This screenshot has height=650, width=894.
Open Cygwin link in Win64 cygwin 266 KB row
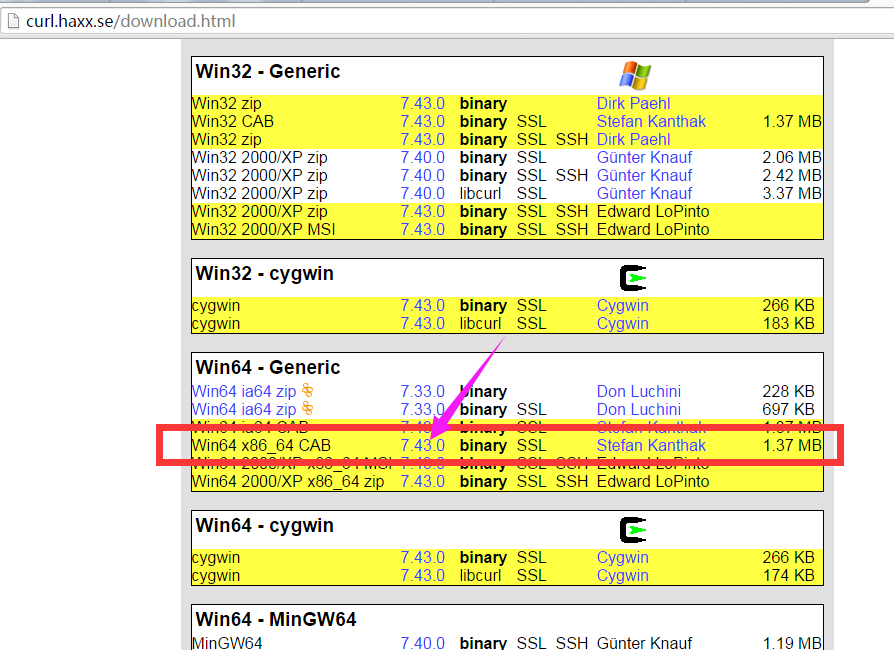[x=623, y=558]
